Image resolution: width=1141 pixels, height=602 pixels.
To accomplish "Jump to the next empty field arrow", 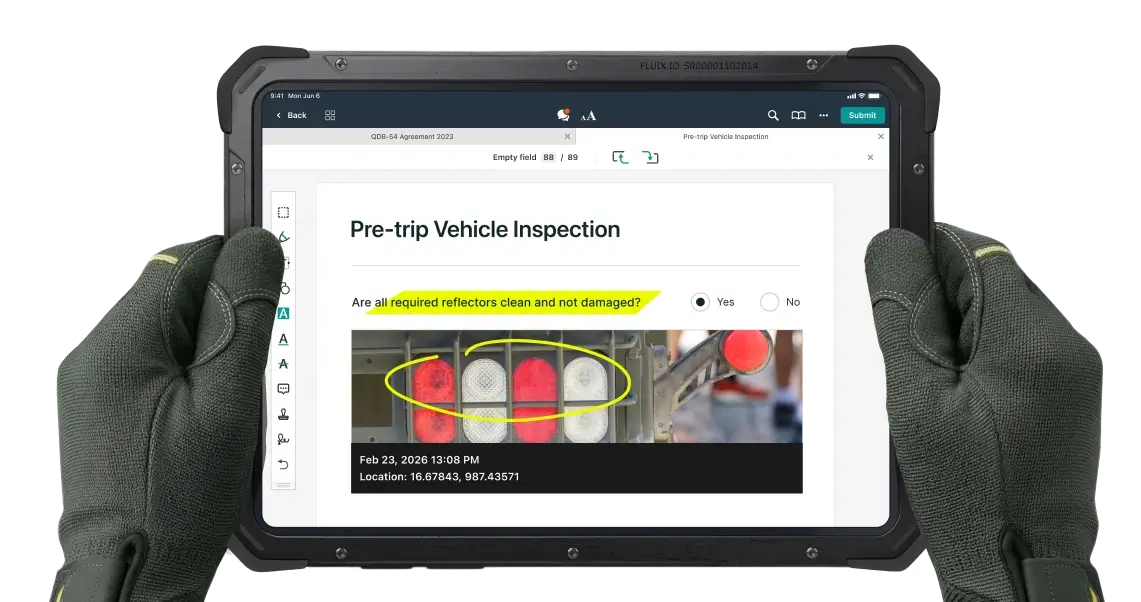I will click(650, 157).
